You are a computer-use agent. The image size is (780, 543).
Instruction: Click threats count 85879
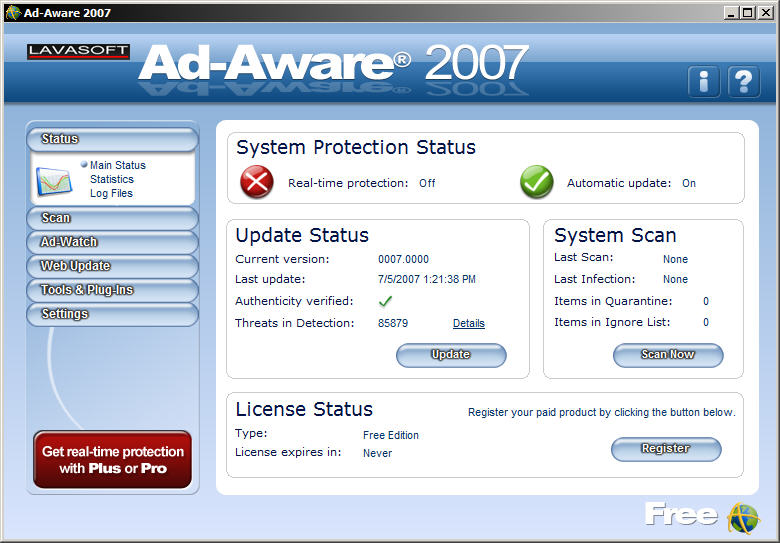(x=393, y=323)
